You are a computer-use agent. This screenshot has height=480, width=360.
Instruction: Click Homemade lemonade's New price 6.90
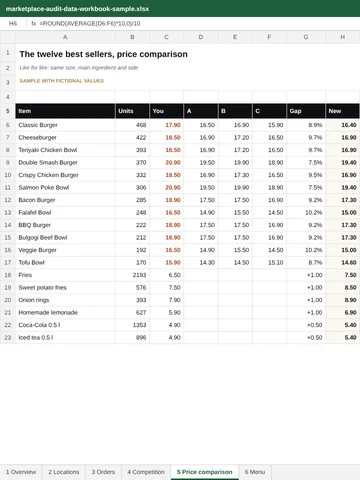(x=342, y=312)
